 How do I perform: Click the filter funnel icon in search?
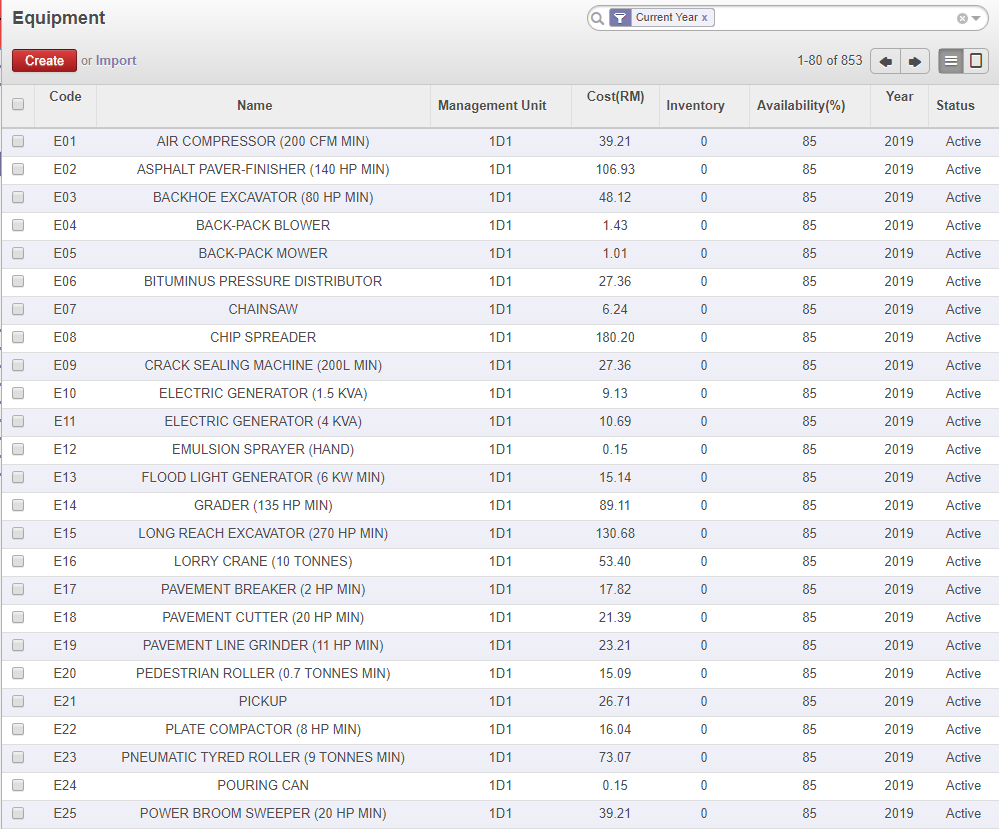620,18
